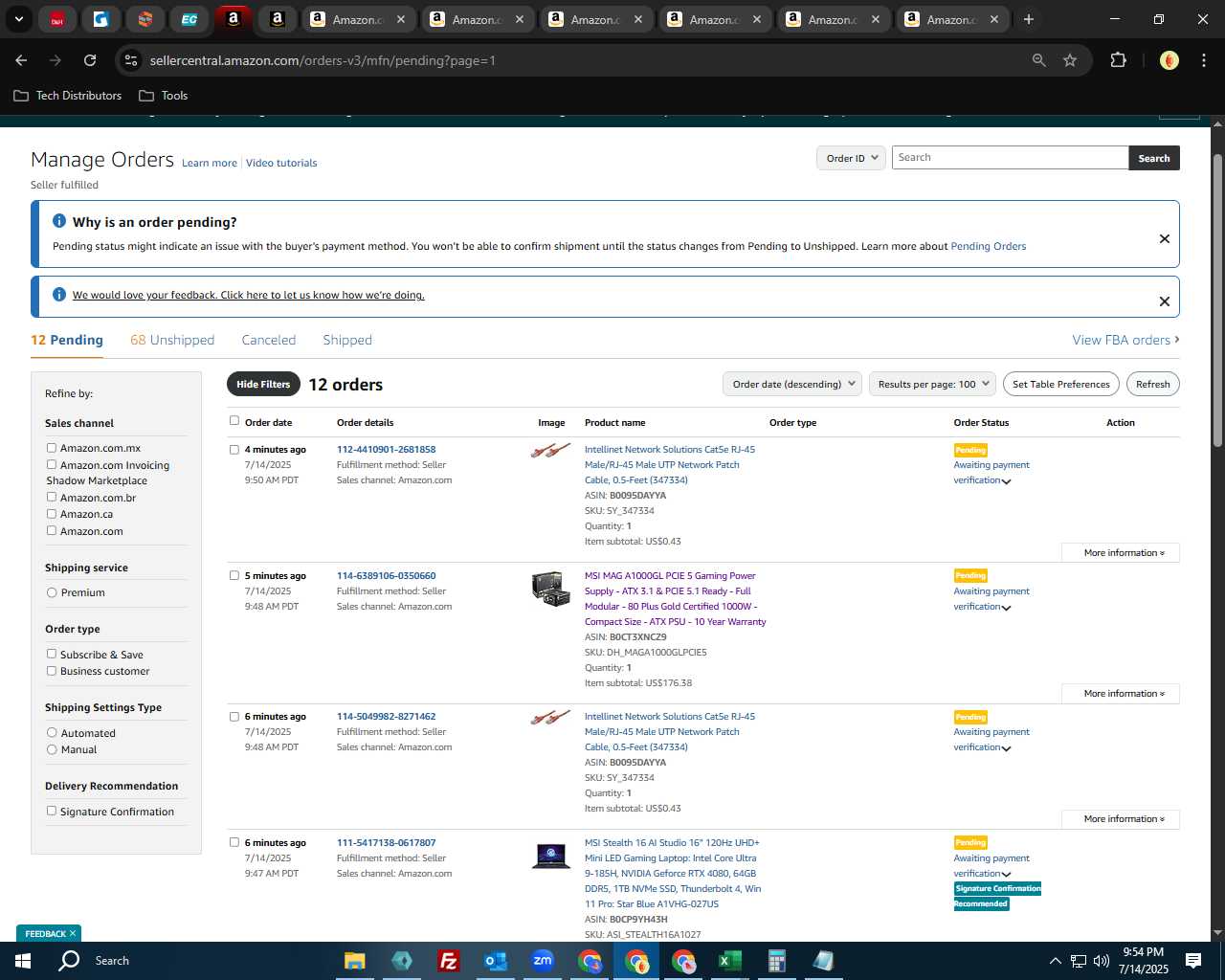Open the site information icon in address bar
Image resolution: width=1225 pixels, height=980 pixels.
pyautogui.click(x=131, y=60)
